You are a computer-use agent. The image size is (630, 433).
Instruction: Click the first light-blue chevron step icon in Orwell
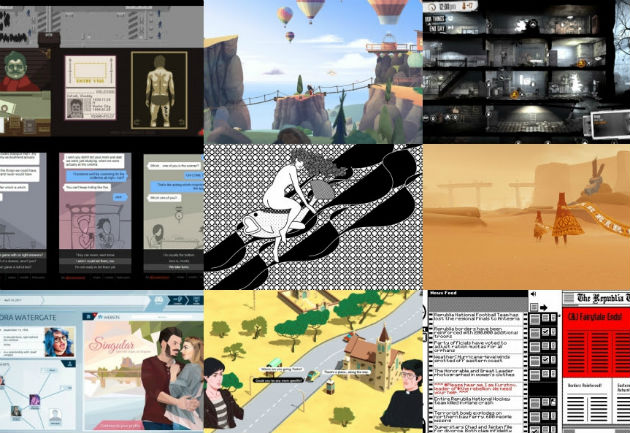pos(159,300)
